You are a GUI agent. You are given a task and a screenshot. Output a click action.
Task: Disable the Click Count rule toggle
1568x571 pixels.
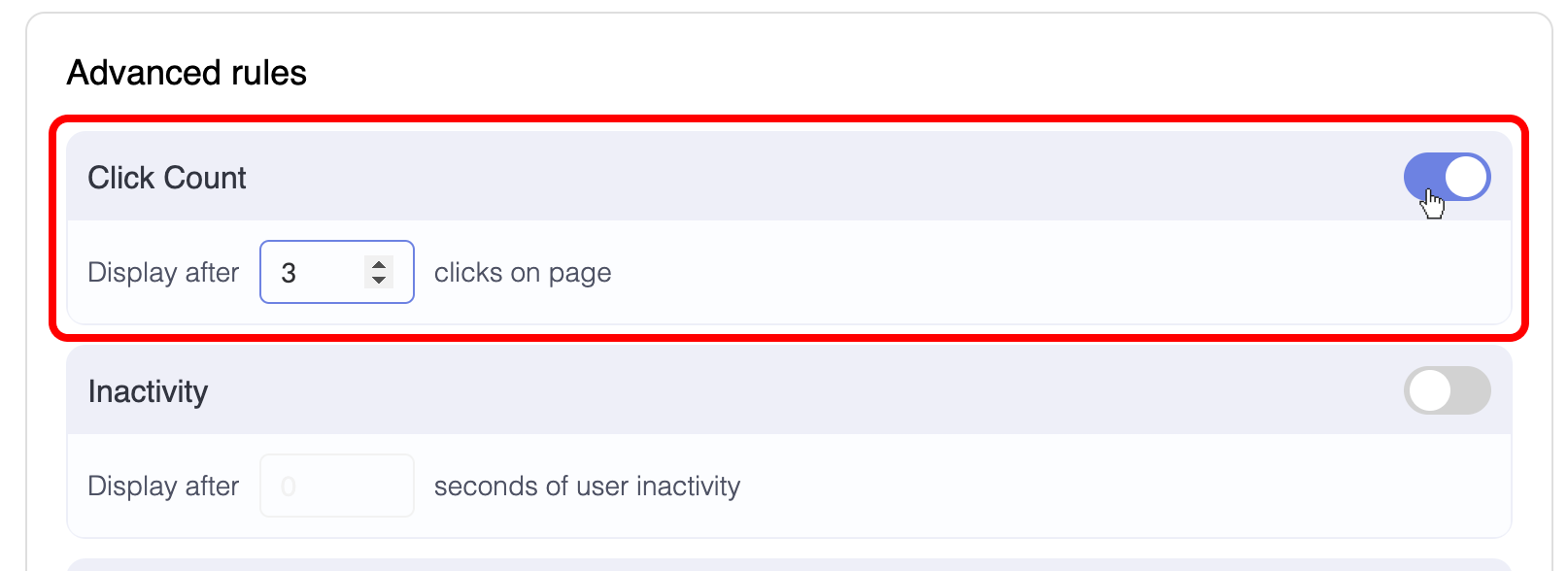[1447, 177]
